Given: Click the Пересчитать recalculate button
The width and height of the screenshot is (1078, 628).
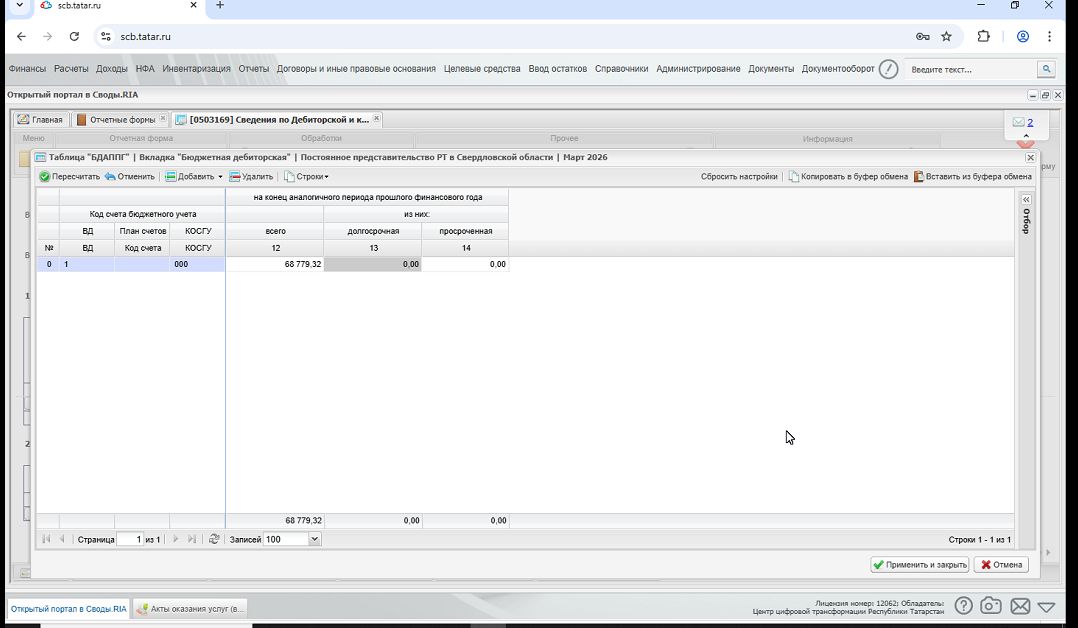Looking at the screenshot, I should (x=69, y=177).
